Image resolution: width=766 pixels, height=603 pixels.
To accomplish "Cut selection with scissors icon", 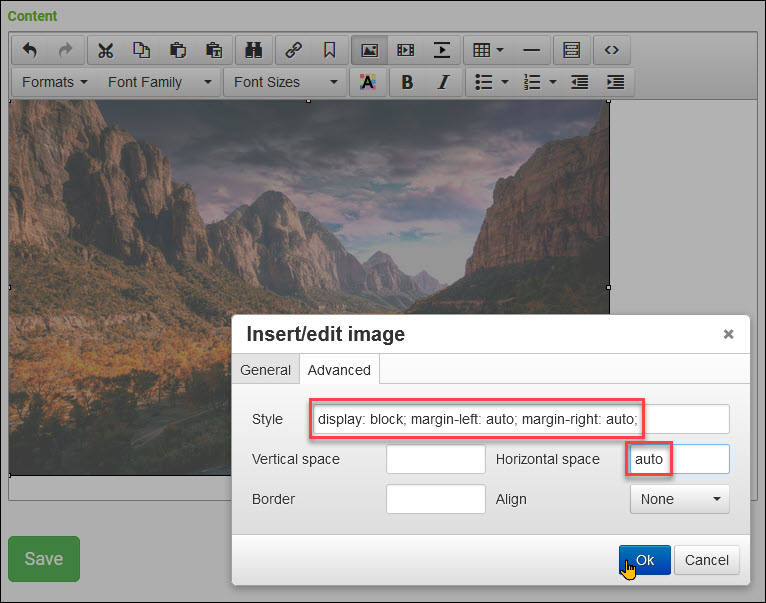I will click(x=106, y=50).
